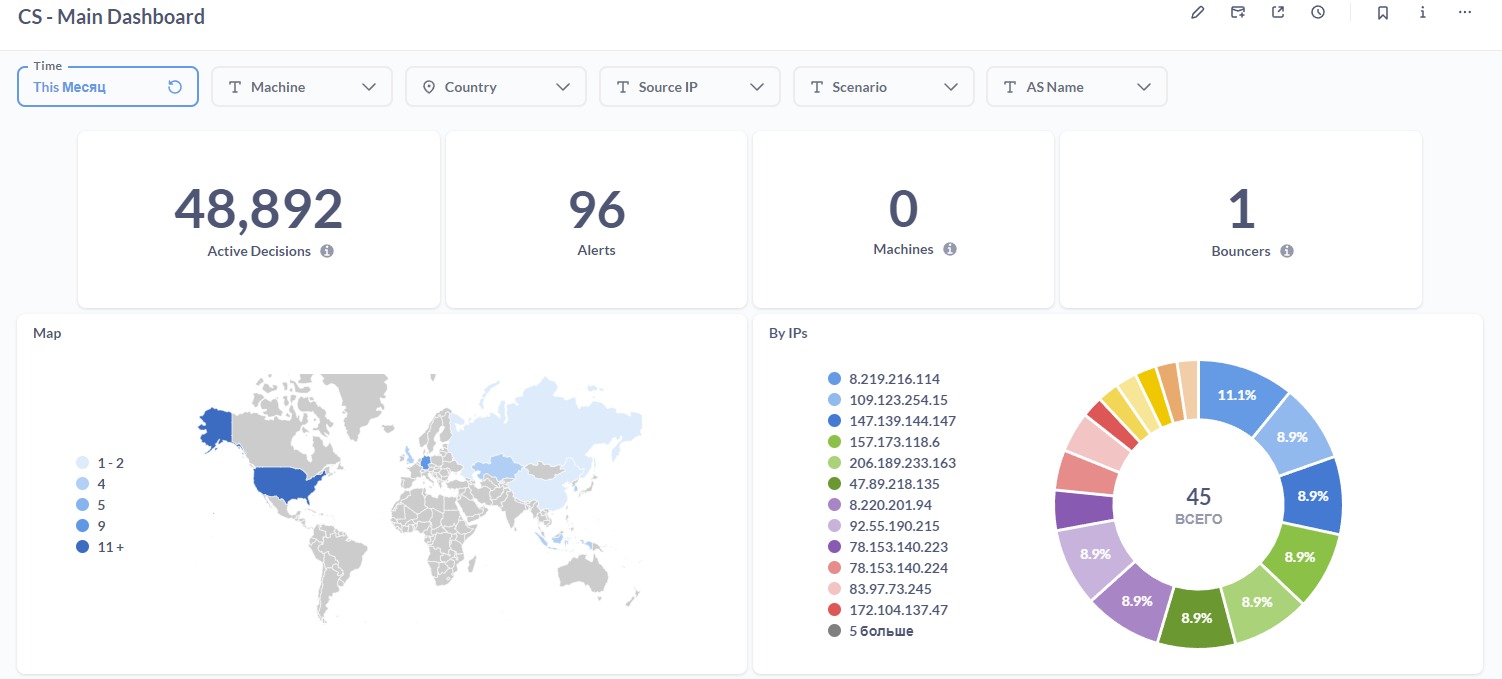This screenshot has width=1502, height=679.
Task: Expand the Scenario filter
Action: (x=951, y=86)
